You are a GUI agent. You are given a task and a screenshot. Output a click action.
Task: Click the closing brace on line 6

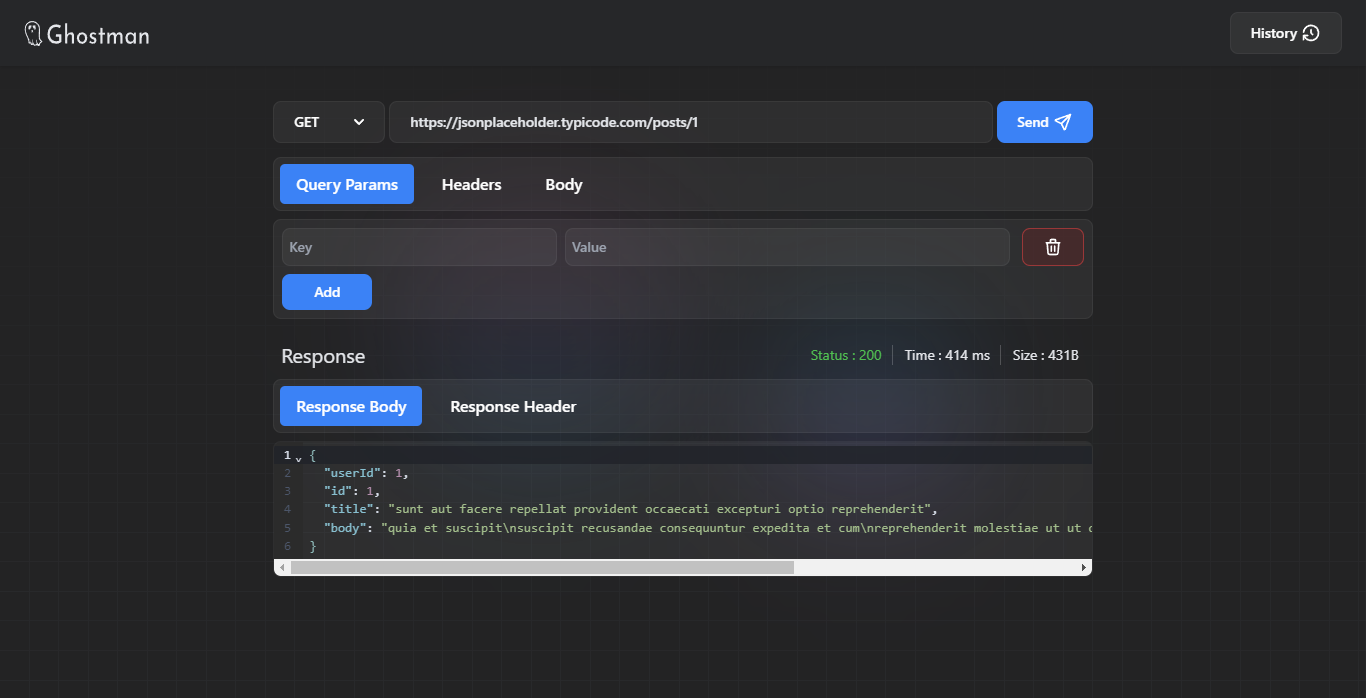pyautogui.click(x=313, y=546)
